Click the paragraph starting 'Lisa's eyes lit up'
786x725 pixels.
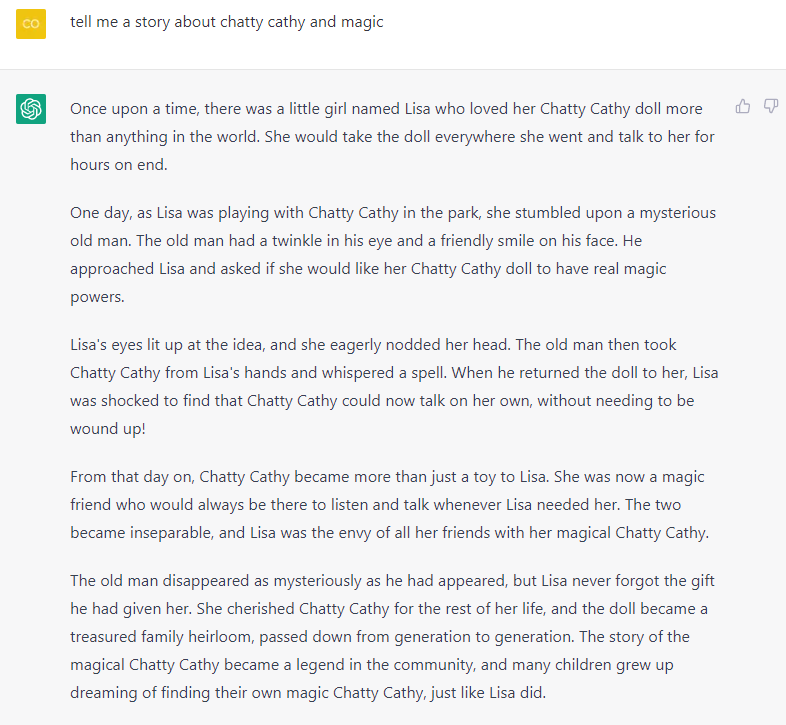[392, 386]
